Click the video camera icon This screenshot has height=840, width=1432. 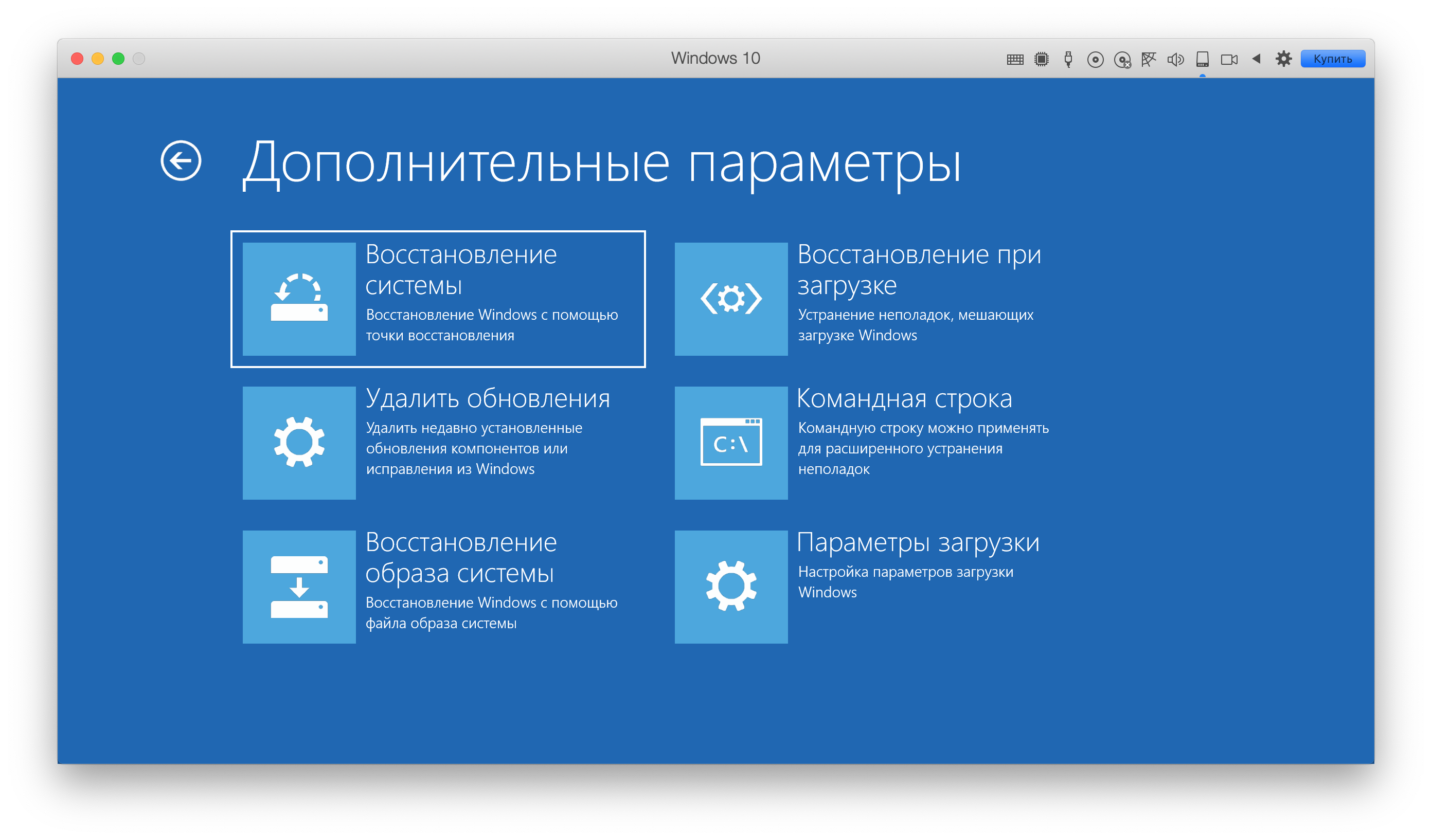coord(1229,59)
